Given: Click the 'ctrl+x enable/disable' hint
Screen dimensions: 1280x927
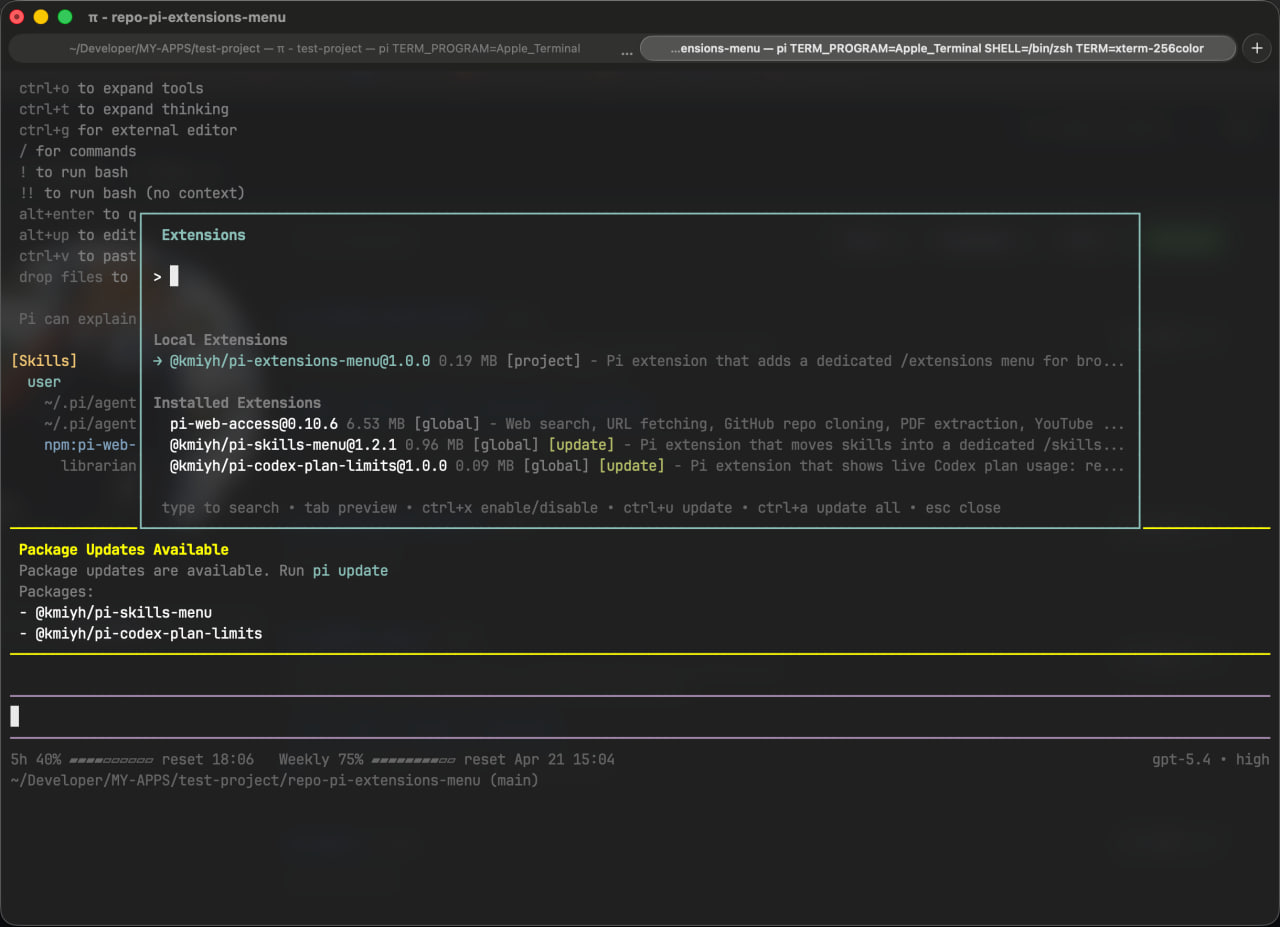Looking at the screenshot, I should pos(510,508).
